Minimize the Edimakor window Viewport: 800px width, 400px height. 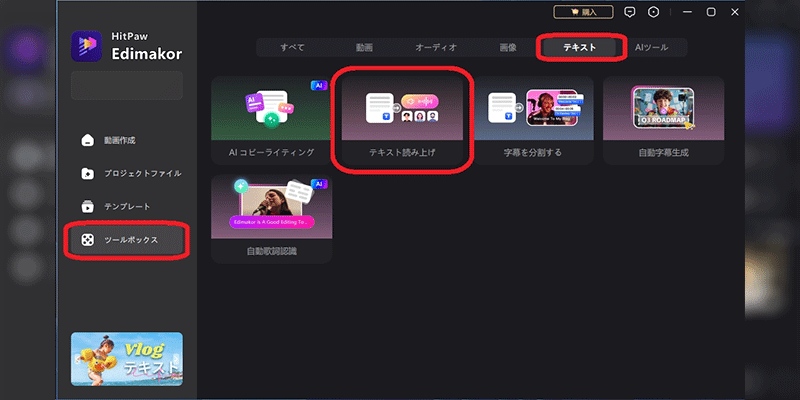(x=688, y=12)
